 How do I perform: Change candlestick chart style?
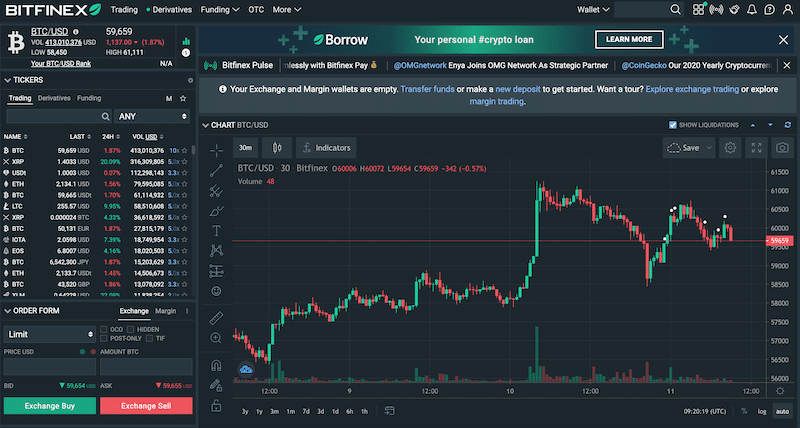pos(277,148)
